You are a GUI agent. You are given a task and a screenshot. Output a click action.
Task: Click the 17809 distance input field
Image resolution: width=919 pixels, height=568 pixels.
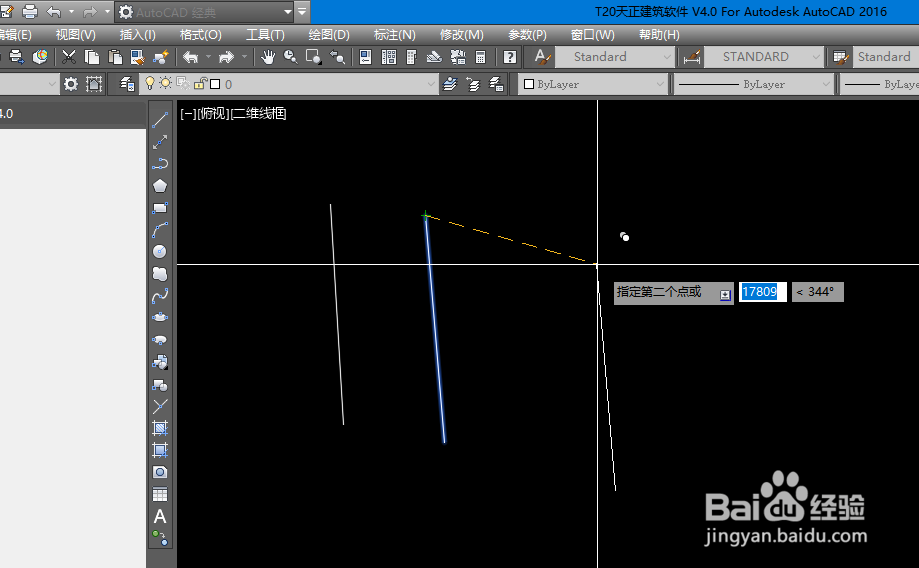tap(763, 292)
